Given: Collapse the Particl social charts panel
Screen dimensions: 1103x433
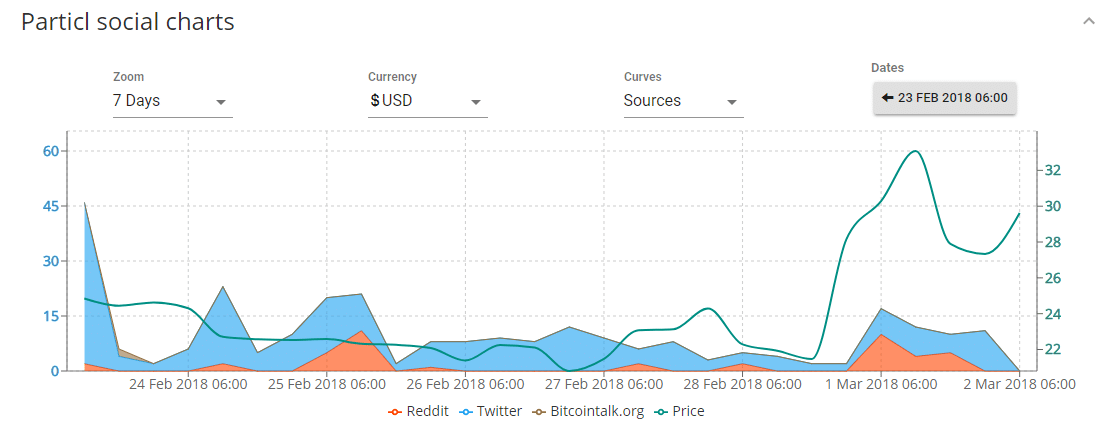Looking at the screenshot, I should (1090, 21).
